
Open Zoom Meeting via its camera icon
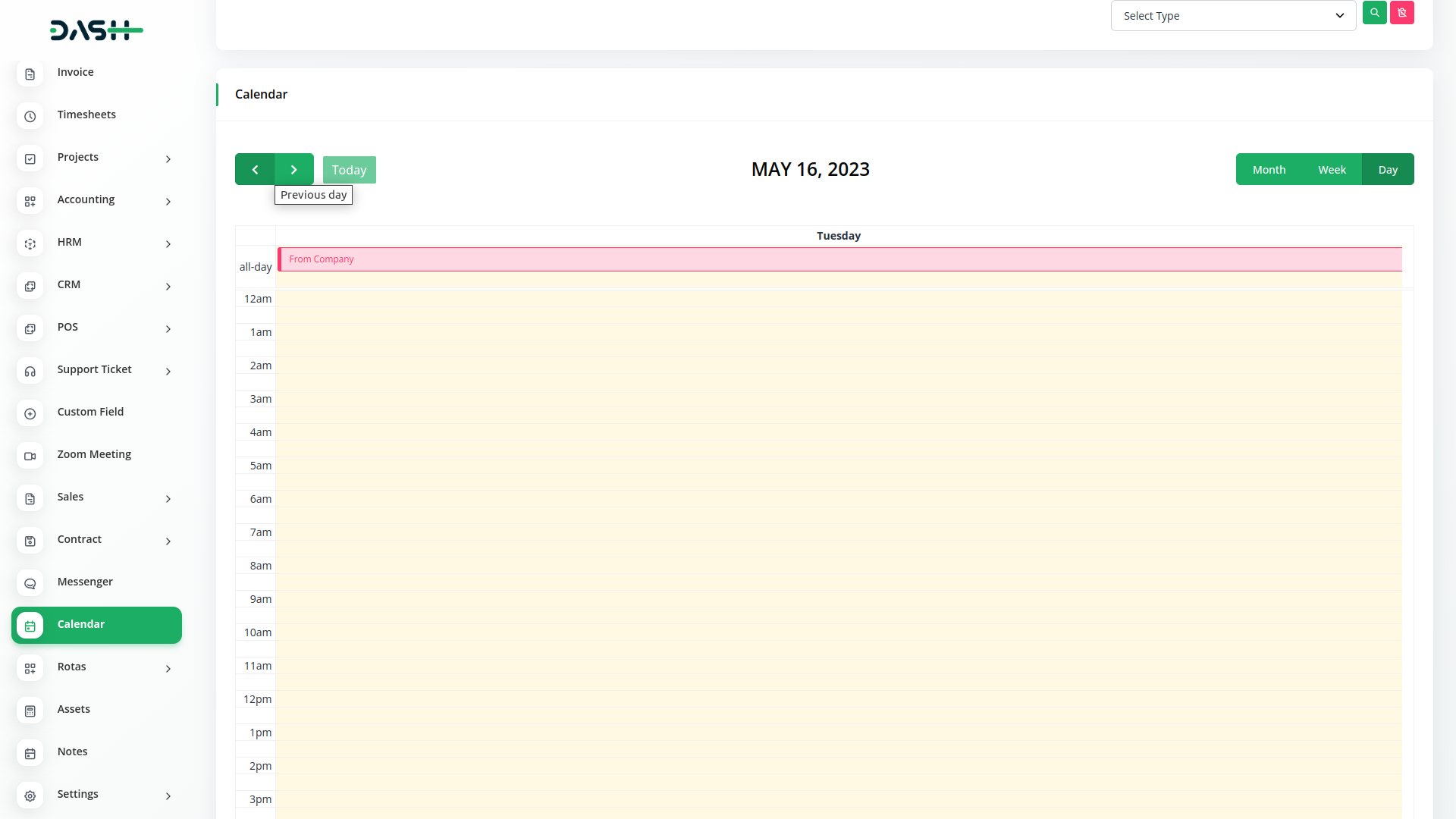(30, 456)
